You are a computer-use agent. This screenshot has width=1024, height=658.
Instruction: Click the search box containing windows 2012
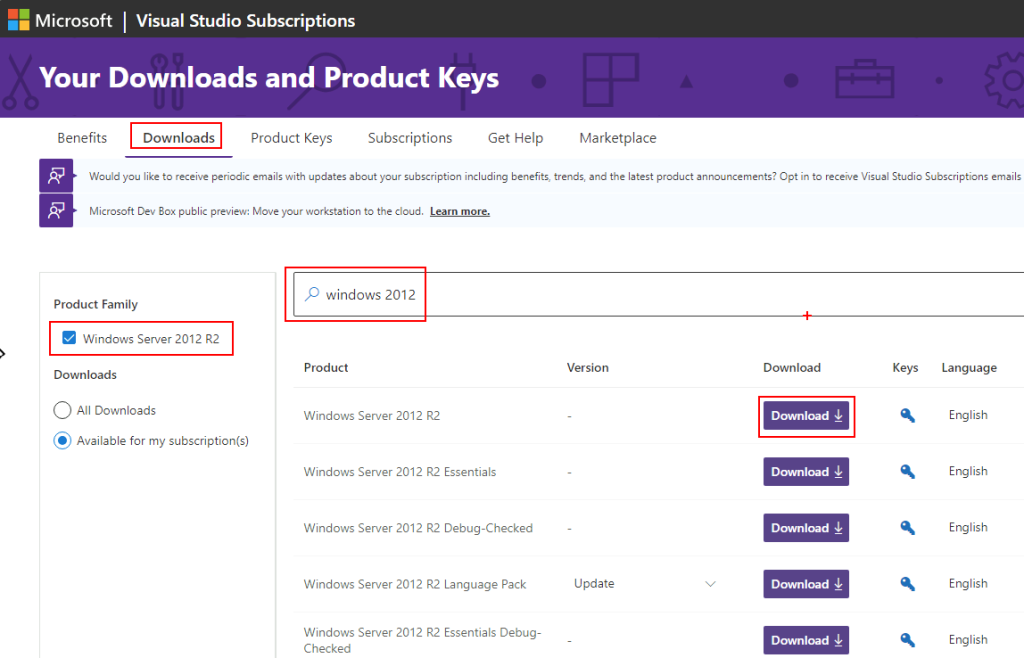tap(600, 295)
